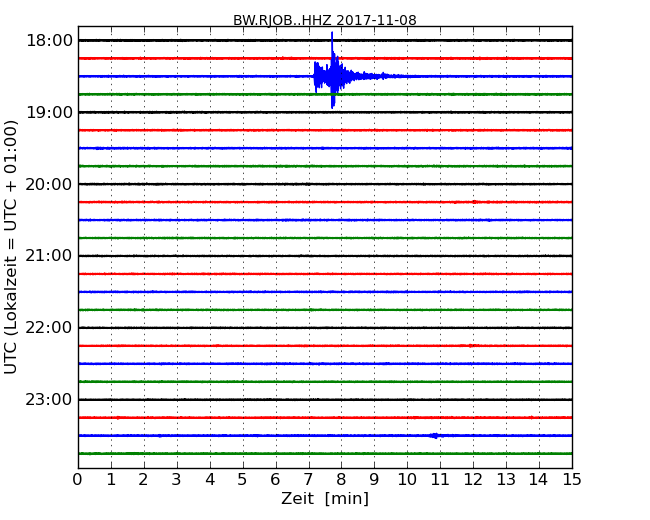Select the 22:00 y-axis tick label

tap(49, 328)
